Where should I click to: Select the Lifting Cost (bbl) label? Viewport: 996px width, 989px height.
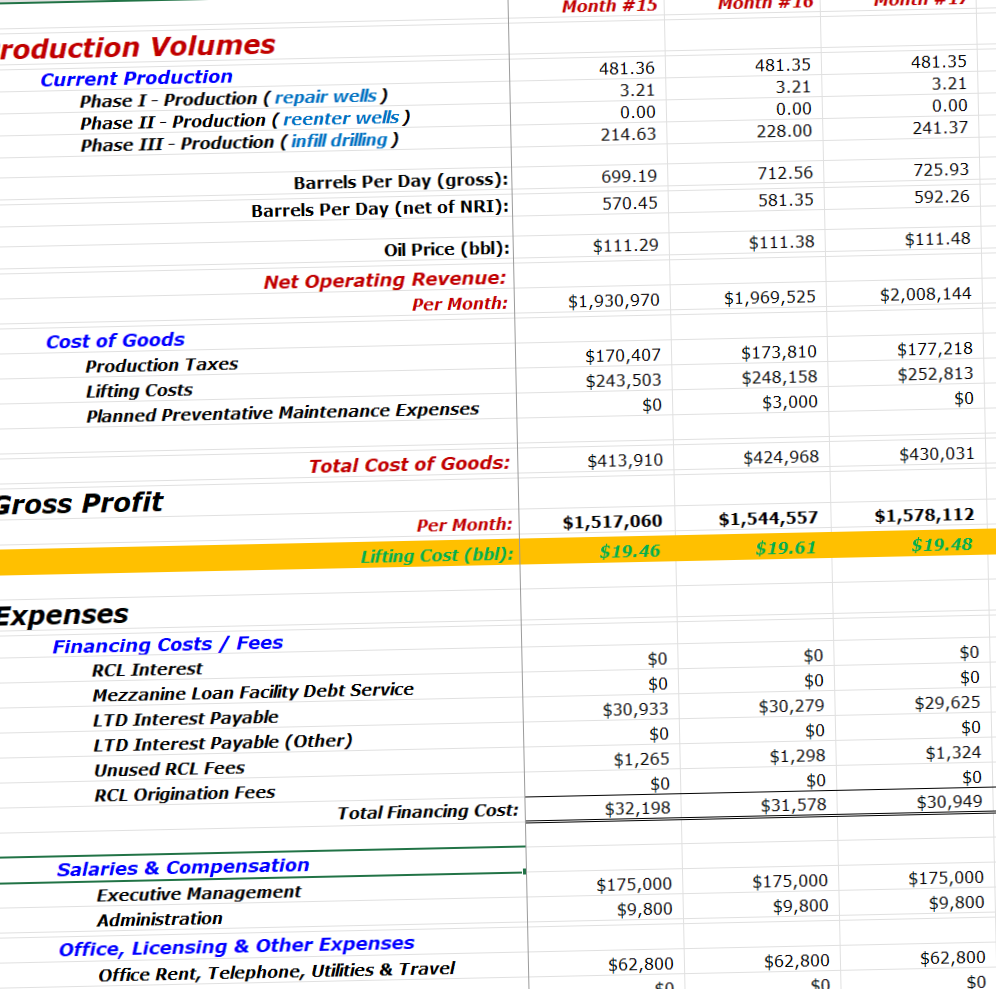pos(437,555)
